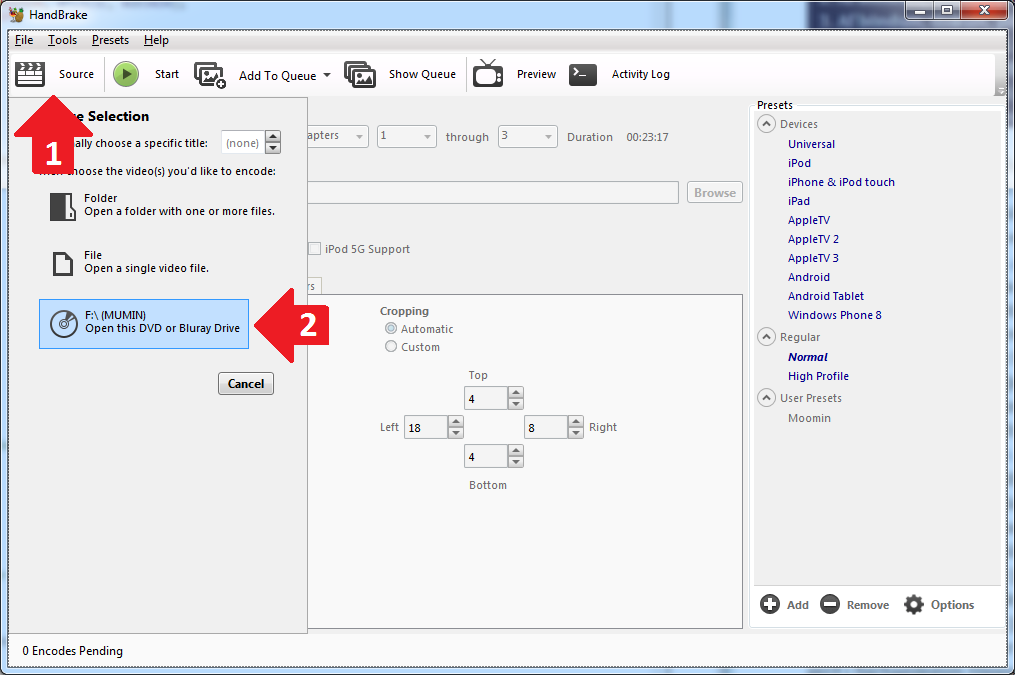
Task: Open the File menu
Action: tap(24, 40)
